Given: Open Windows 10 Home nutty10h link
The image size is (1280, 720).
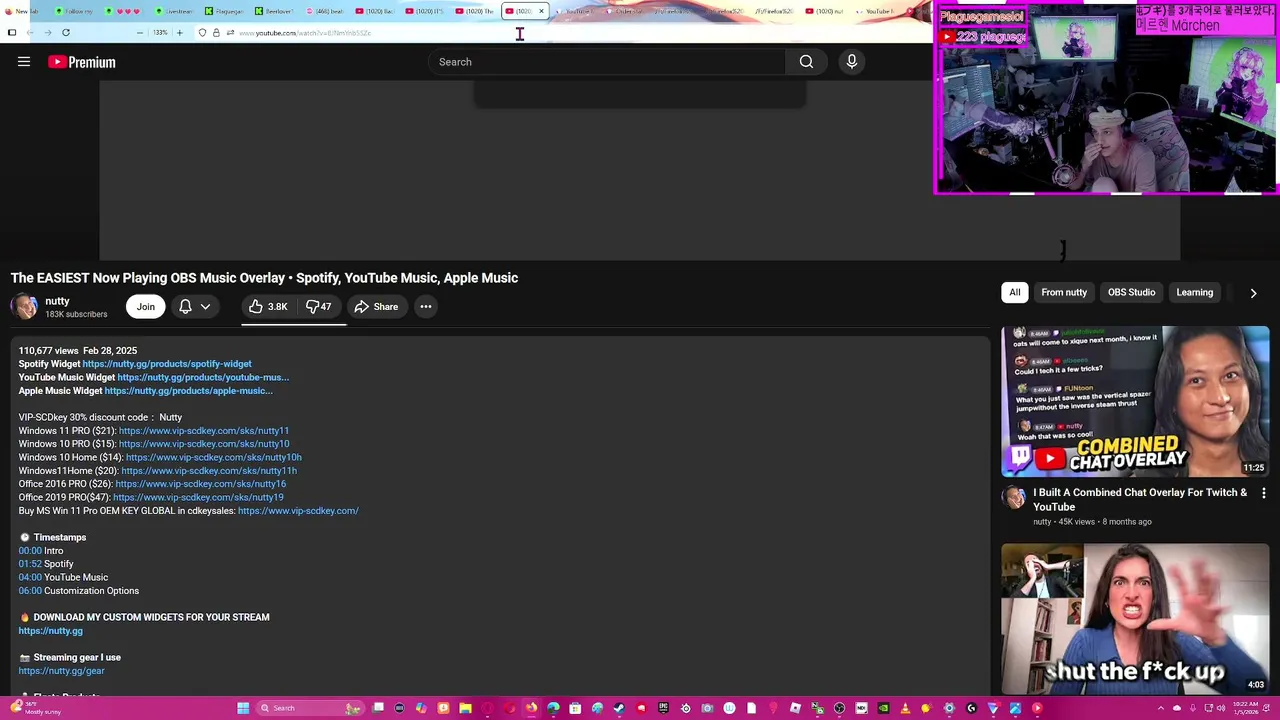Looking at the screenshot, I should pyautogui.click(x=214, y=458).
